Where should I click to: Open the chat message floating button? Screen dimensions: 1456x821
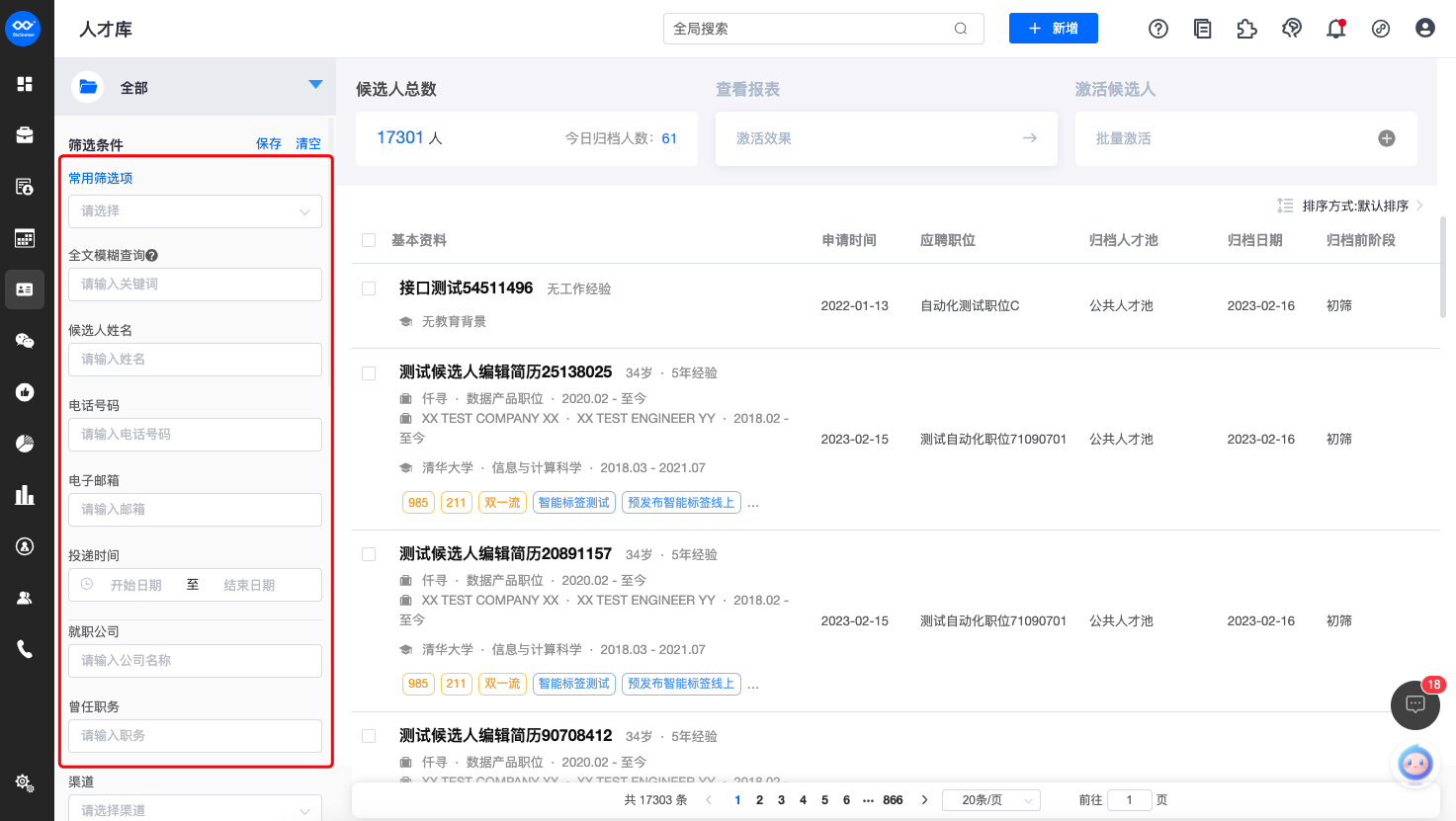click(x=1415, y=704)
